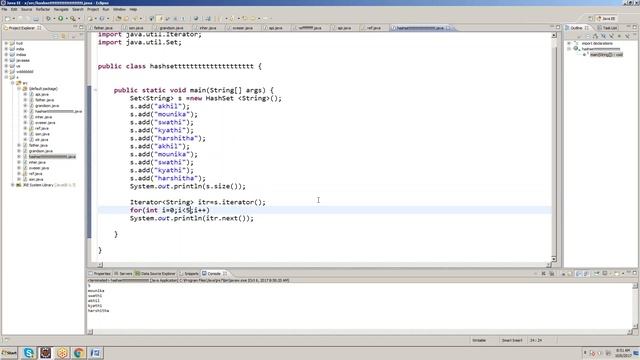
Task: Open the Window menu
Action: [119, 9]
